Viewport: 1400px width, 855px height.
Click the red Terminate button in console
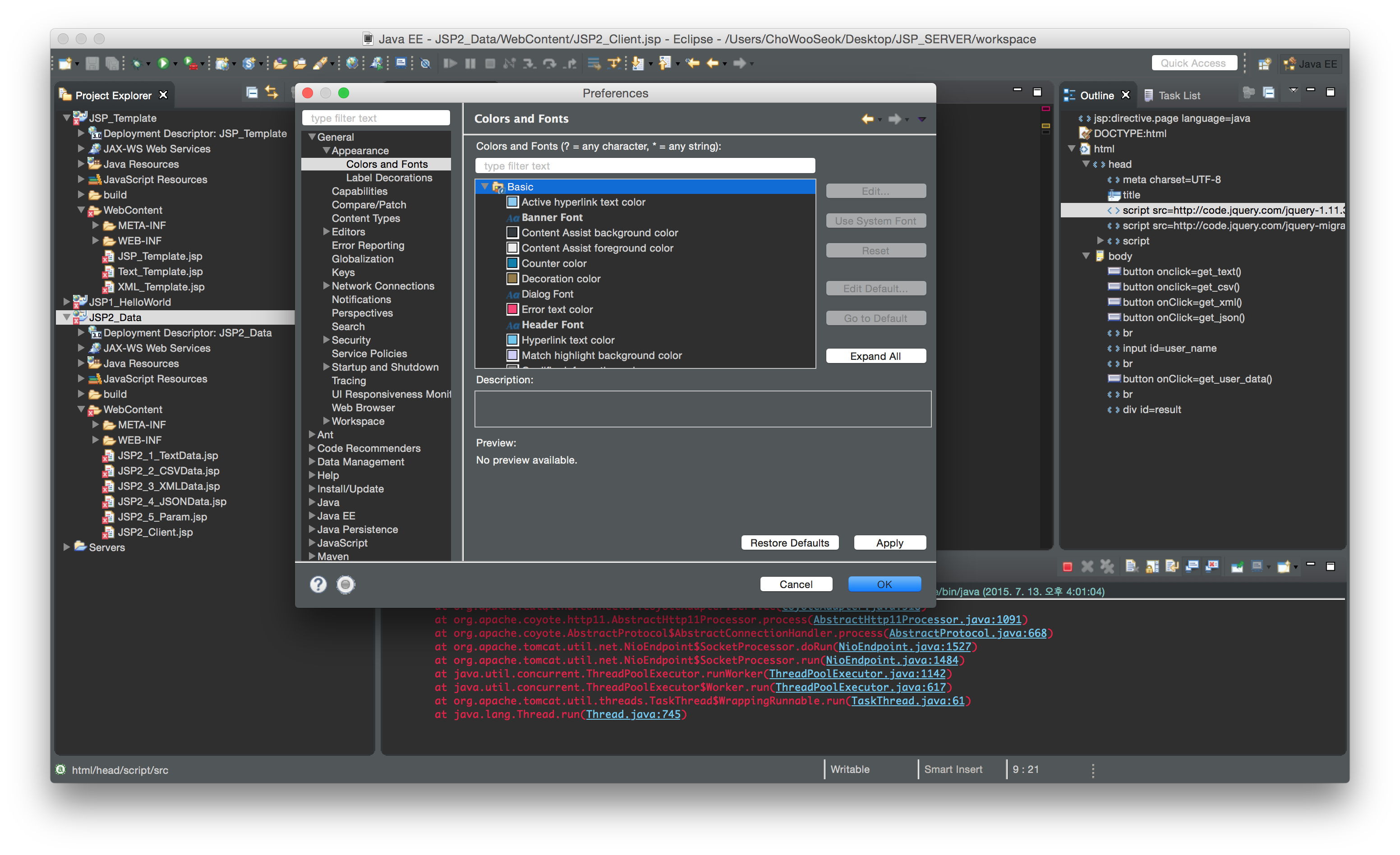tap(1067, 566)
